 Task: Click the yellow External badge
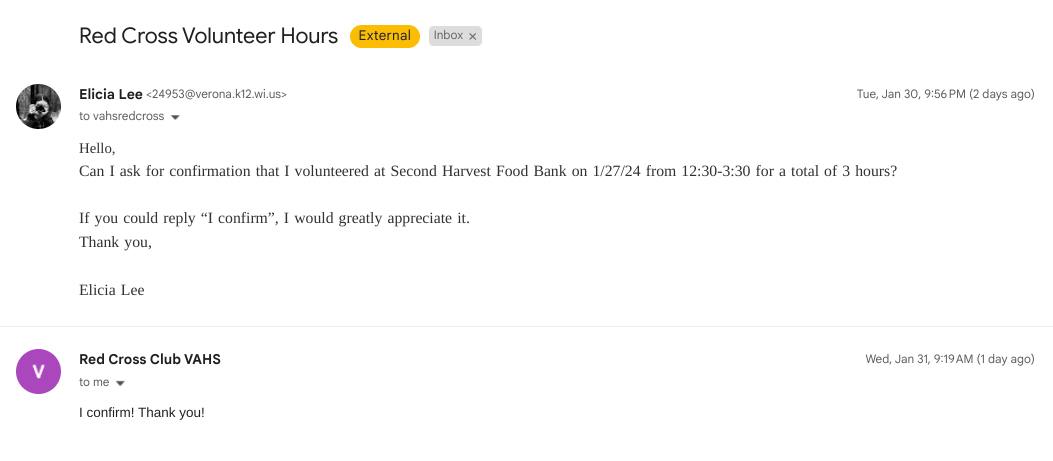pyautogui.click(x=384, y=36)
